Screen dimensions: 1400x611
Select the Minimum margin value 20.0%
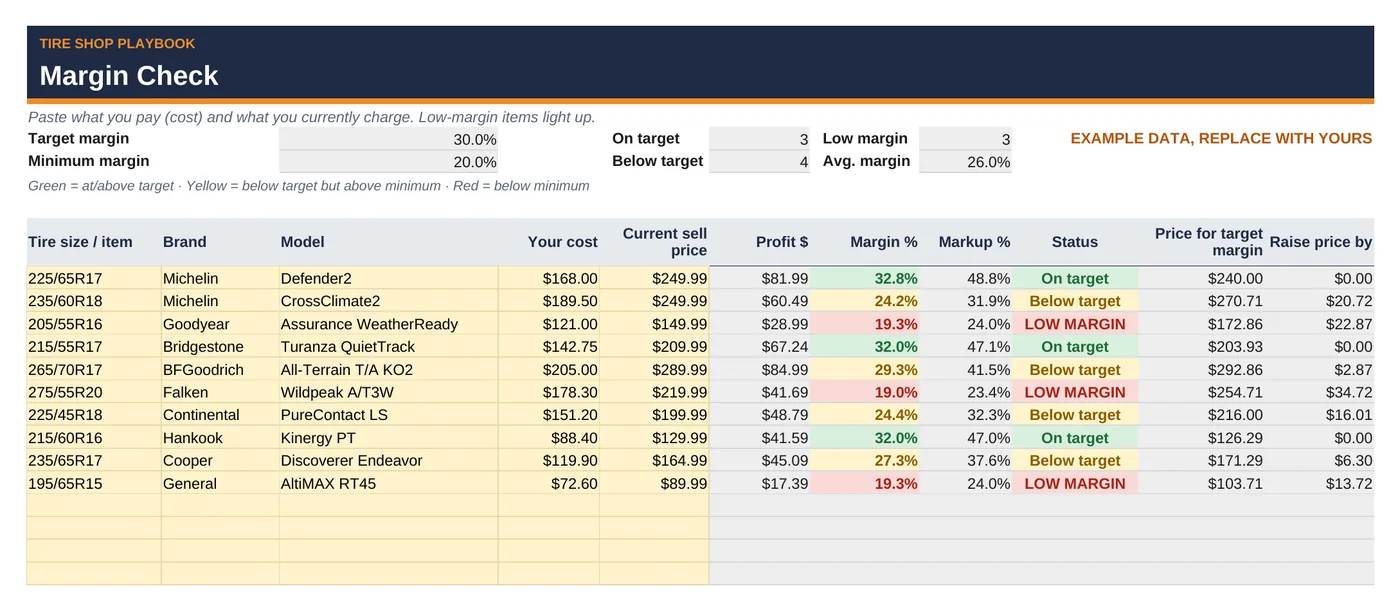click(388, 162)
